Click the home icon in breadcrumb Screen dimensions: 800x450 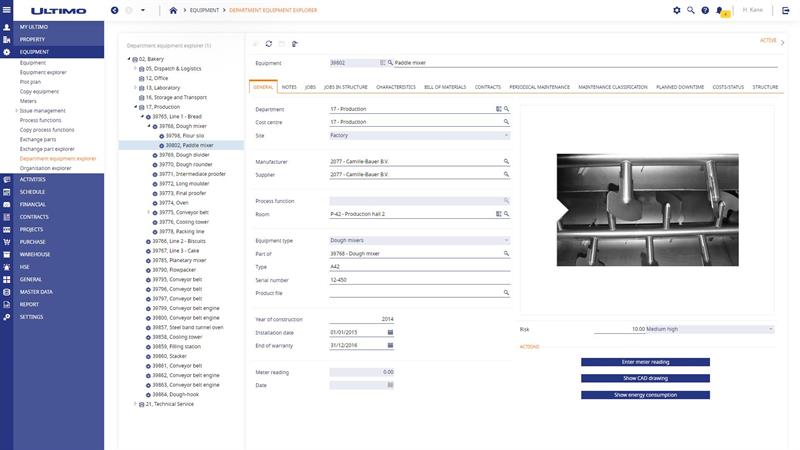pos(174,10)
